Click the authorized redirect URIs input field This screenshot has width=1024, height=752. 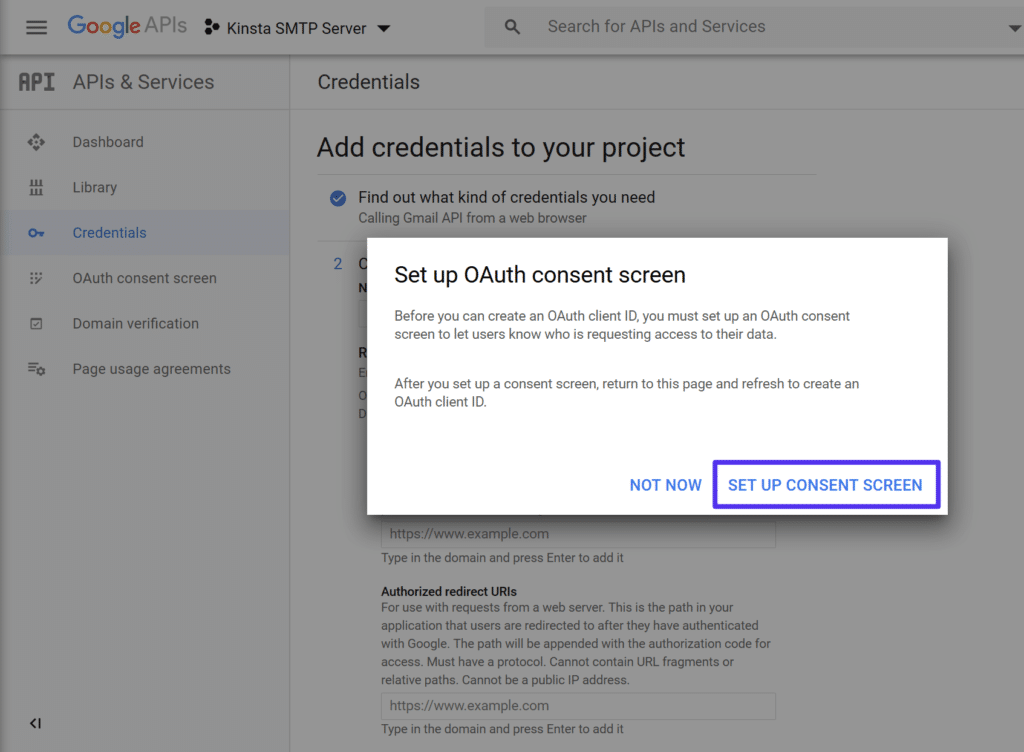pyautogui.click(x=578, y=705)
